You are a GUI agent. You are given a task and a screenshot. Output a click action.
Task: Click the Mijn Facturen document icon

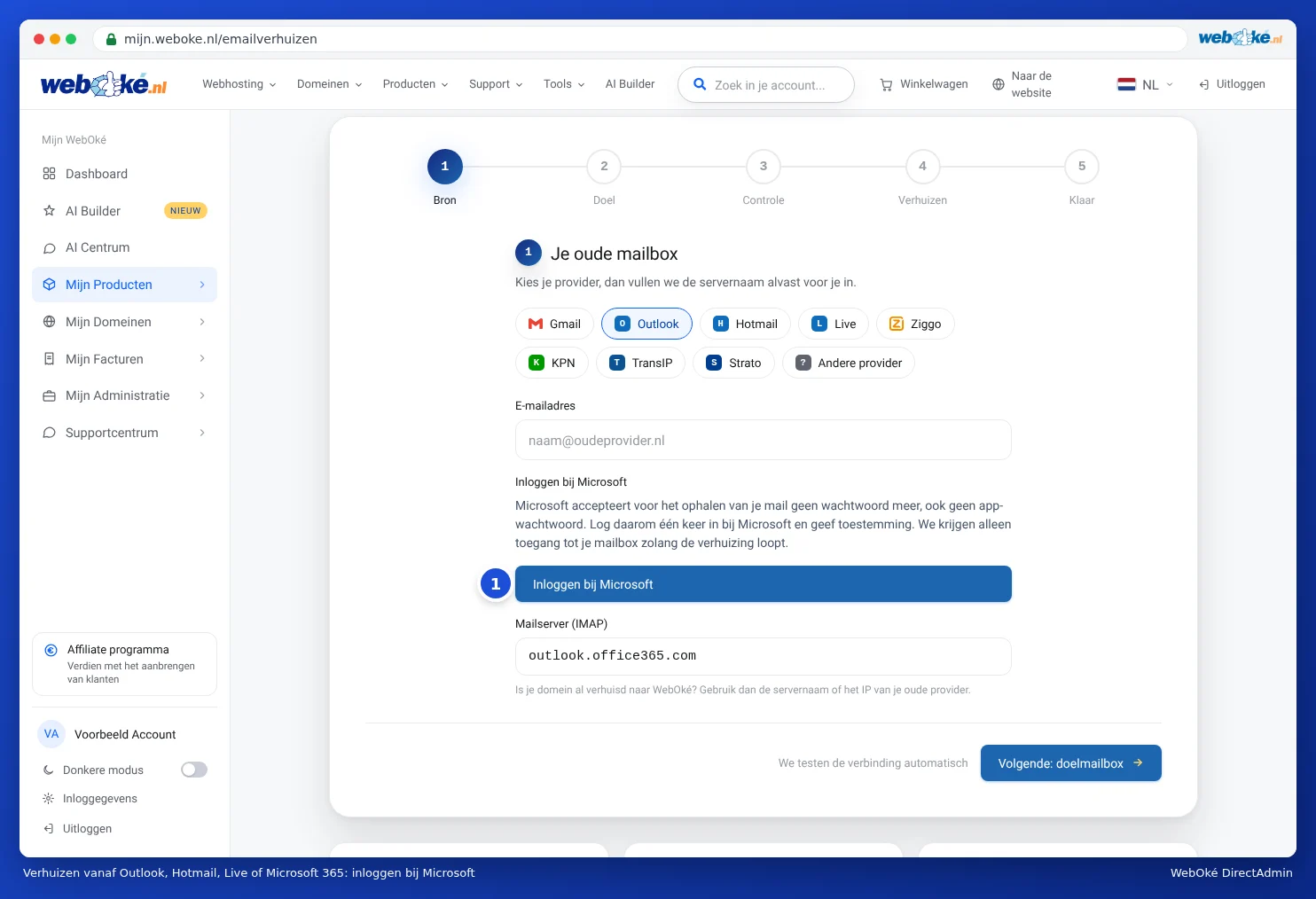pos(50,359)
